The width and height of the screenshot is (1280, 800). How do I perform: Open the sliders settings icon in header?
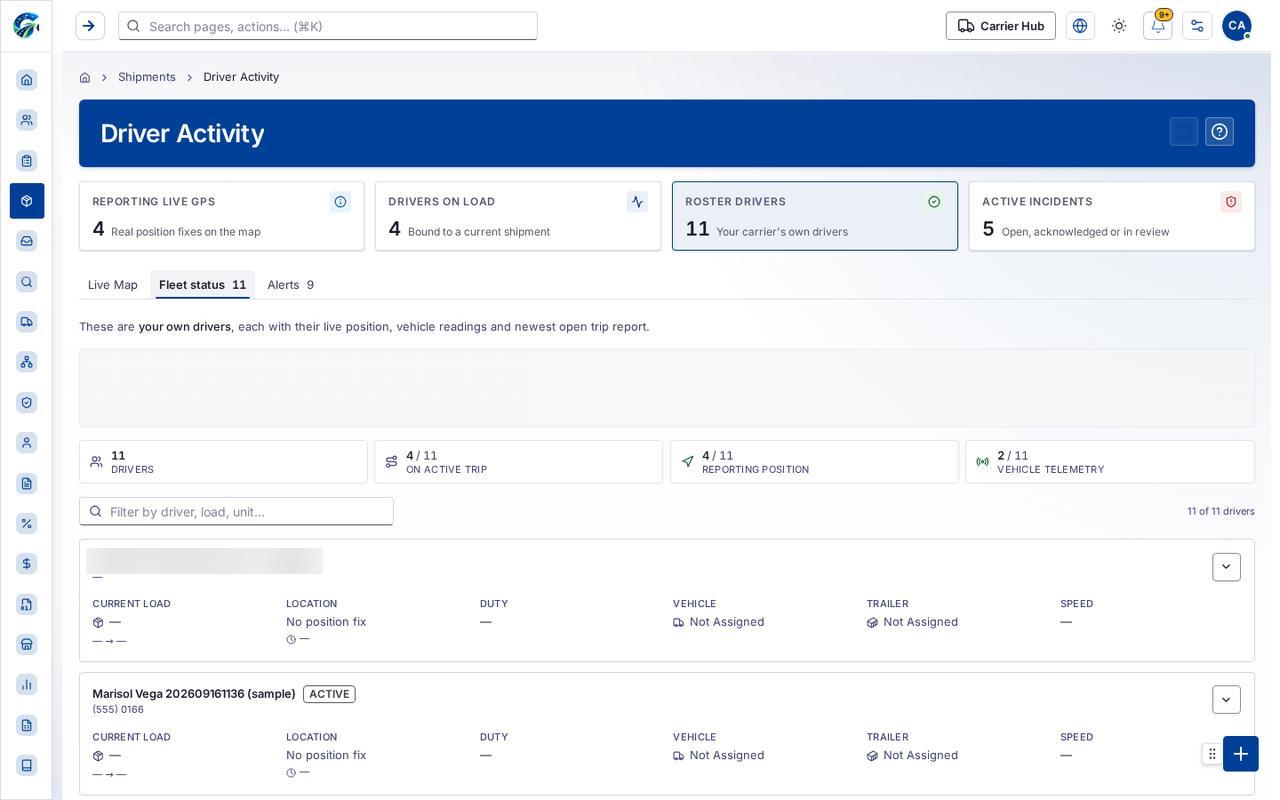coord(1197,26)
